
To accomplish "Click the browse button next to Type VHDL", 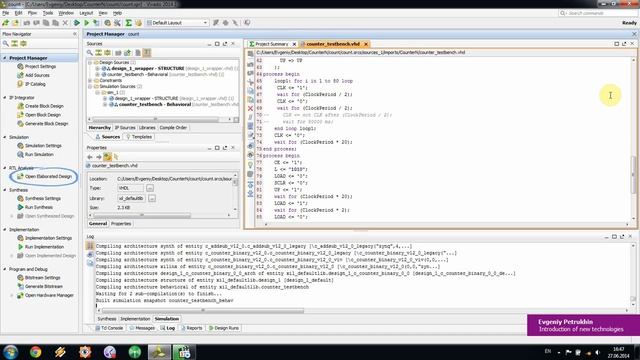I will point(150,188).
